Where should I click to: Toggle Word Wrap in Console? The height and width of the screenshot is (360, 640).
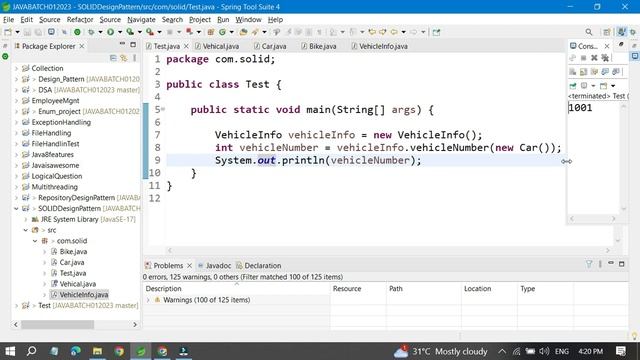click(x=594, y=71)
